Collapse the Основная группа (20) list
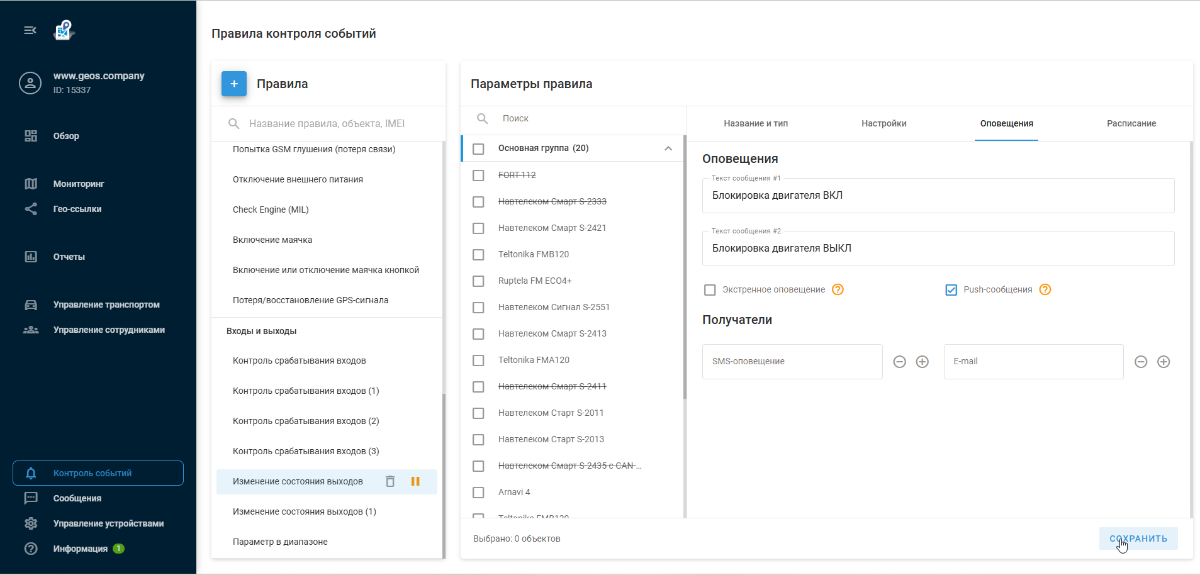The image size is (1200, 575). (668, 149)
